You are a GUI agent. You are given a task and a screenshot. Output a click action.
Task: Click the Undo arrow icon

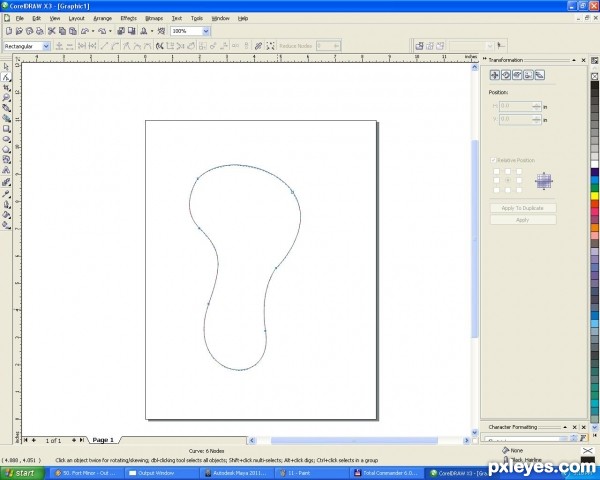(85, 31)
